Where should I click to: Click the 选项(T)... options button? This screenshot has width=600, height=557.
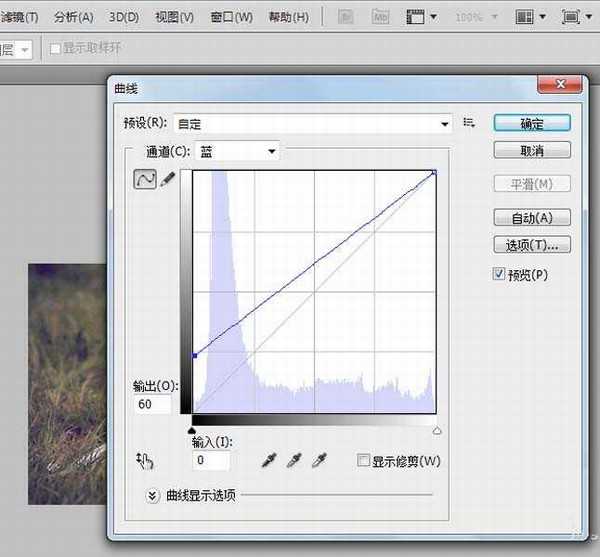pos(532,245)
